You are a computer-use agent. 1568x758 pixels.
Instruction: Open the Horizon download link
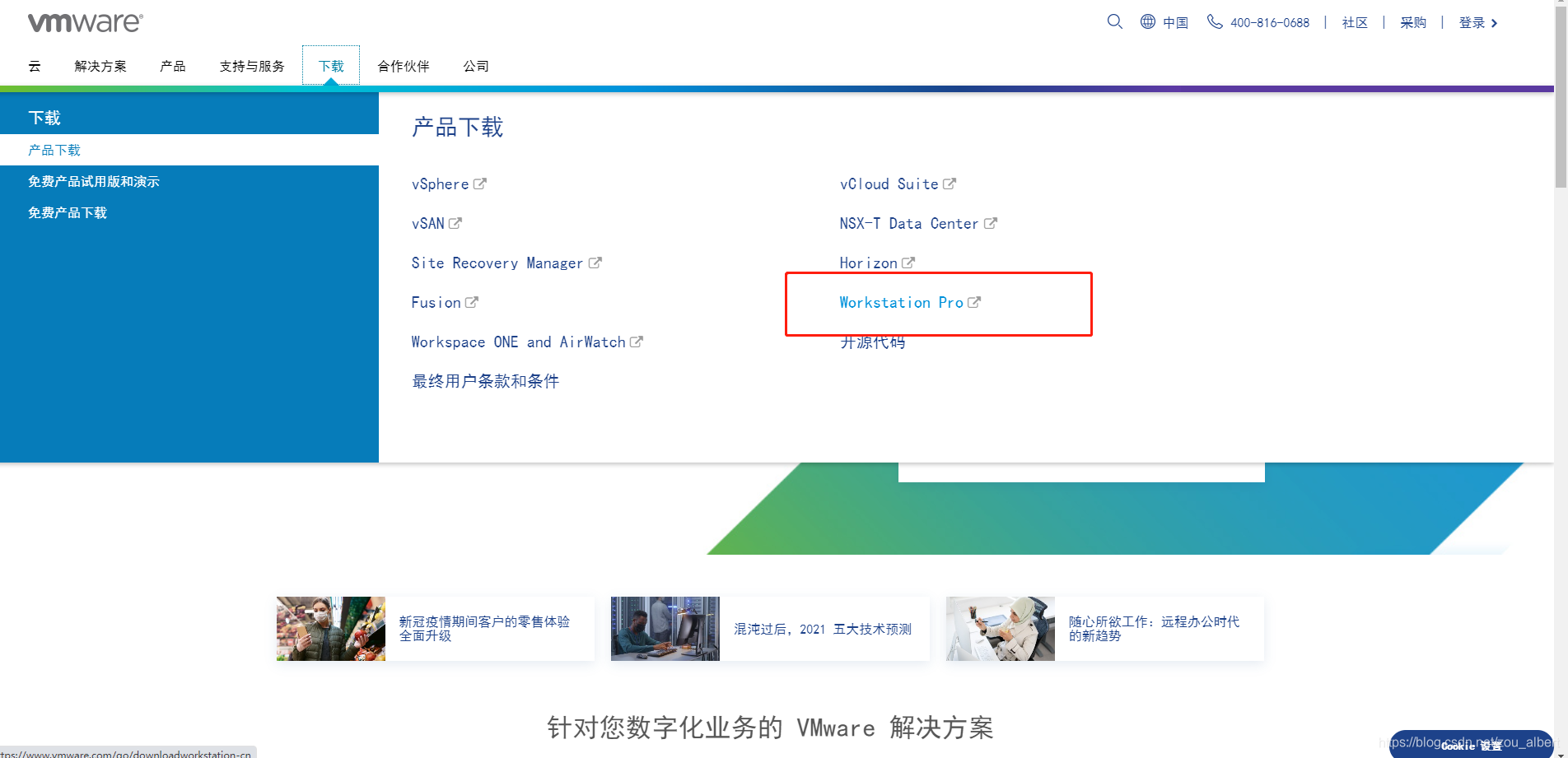click(x=869, y=263)
